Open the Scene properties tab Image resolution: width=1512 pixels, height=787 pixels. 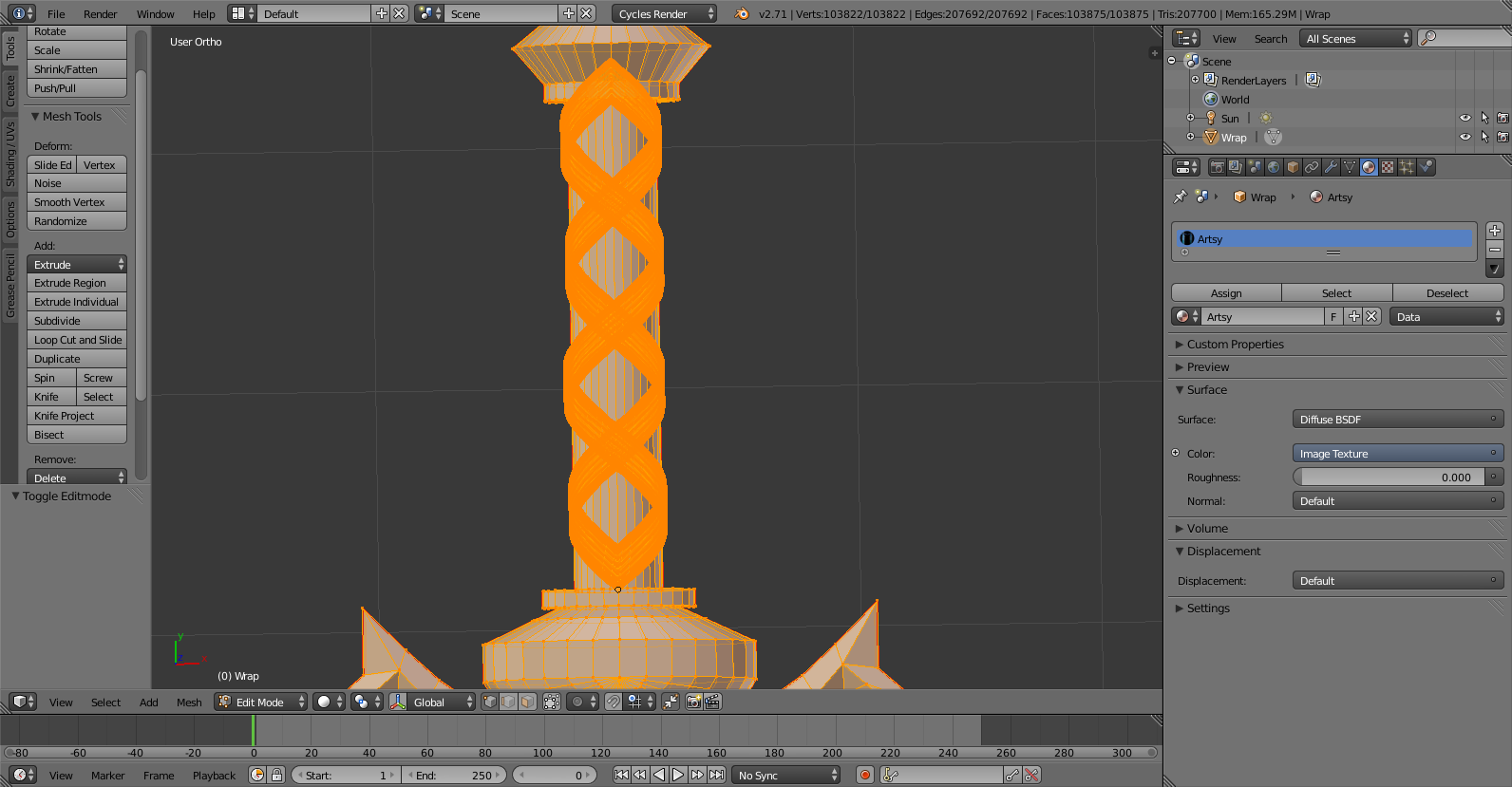pos(1255,167)
